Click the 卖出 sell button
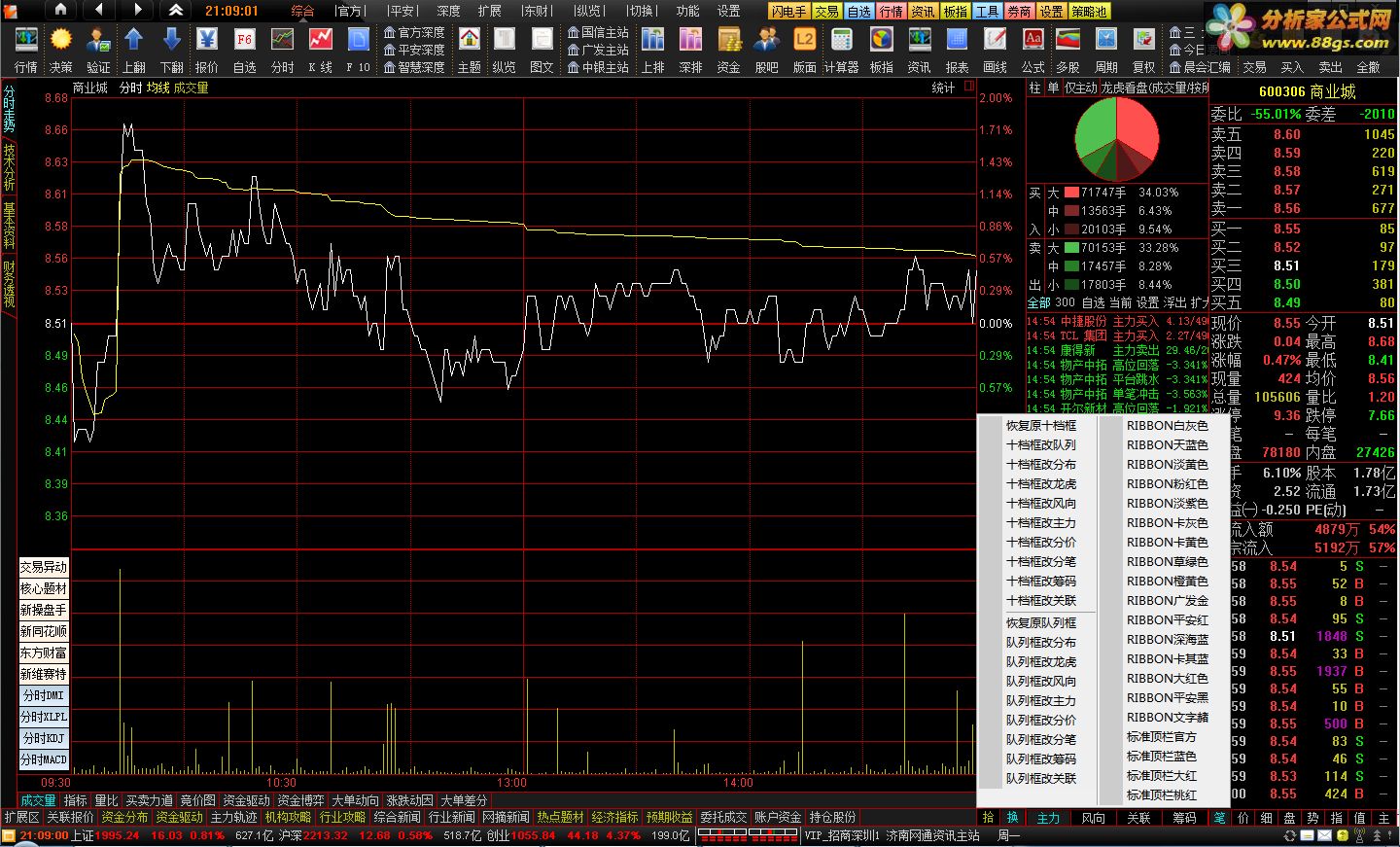 pos(1330,67)
